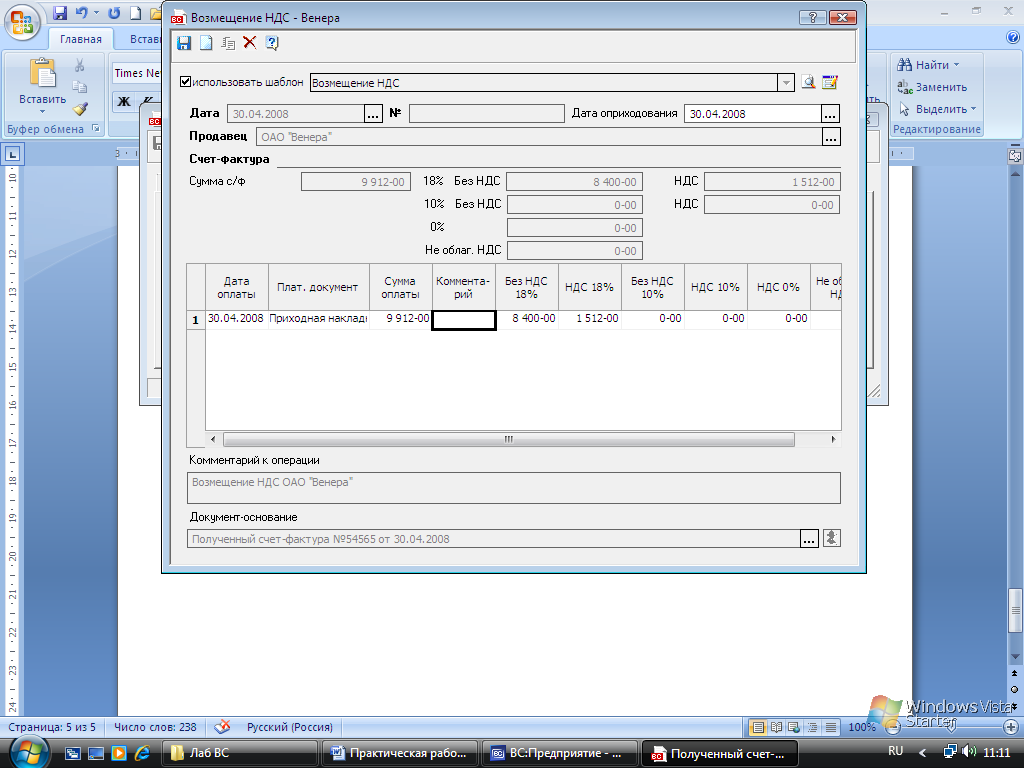Click the tab selector L icon on Word ruler

(x=12, y=155)
